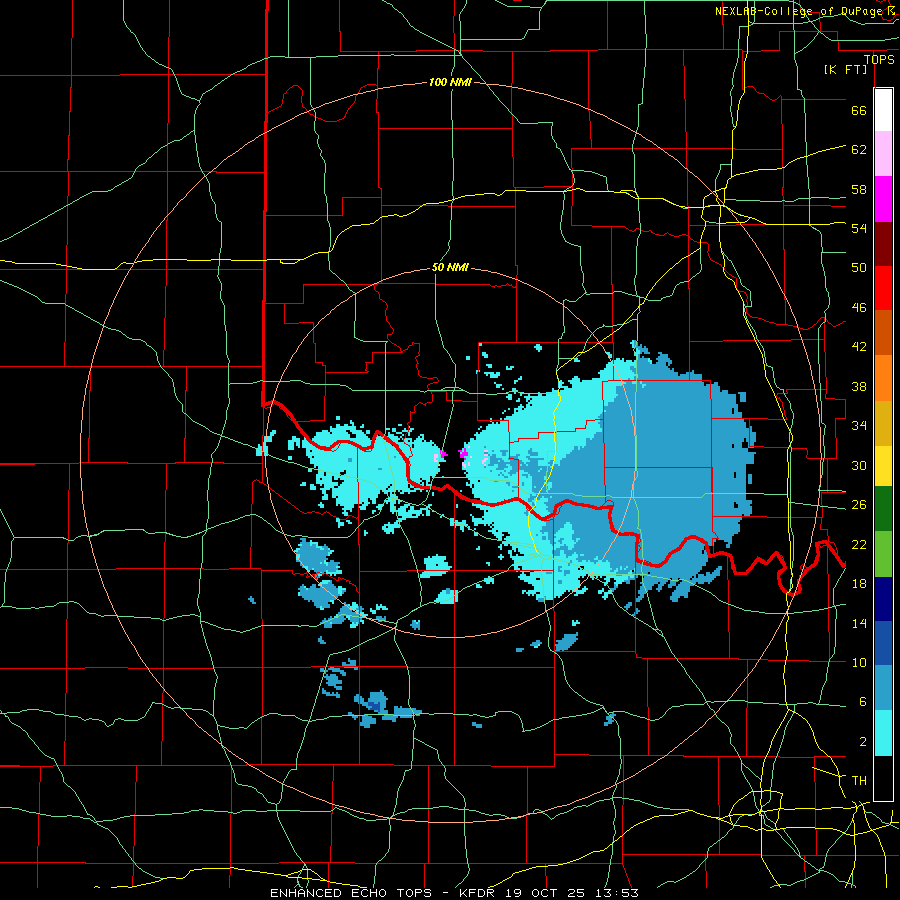
Task: Click the magenta legend color band
Action: (x=883, y=199)
